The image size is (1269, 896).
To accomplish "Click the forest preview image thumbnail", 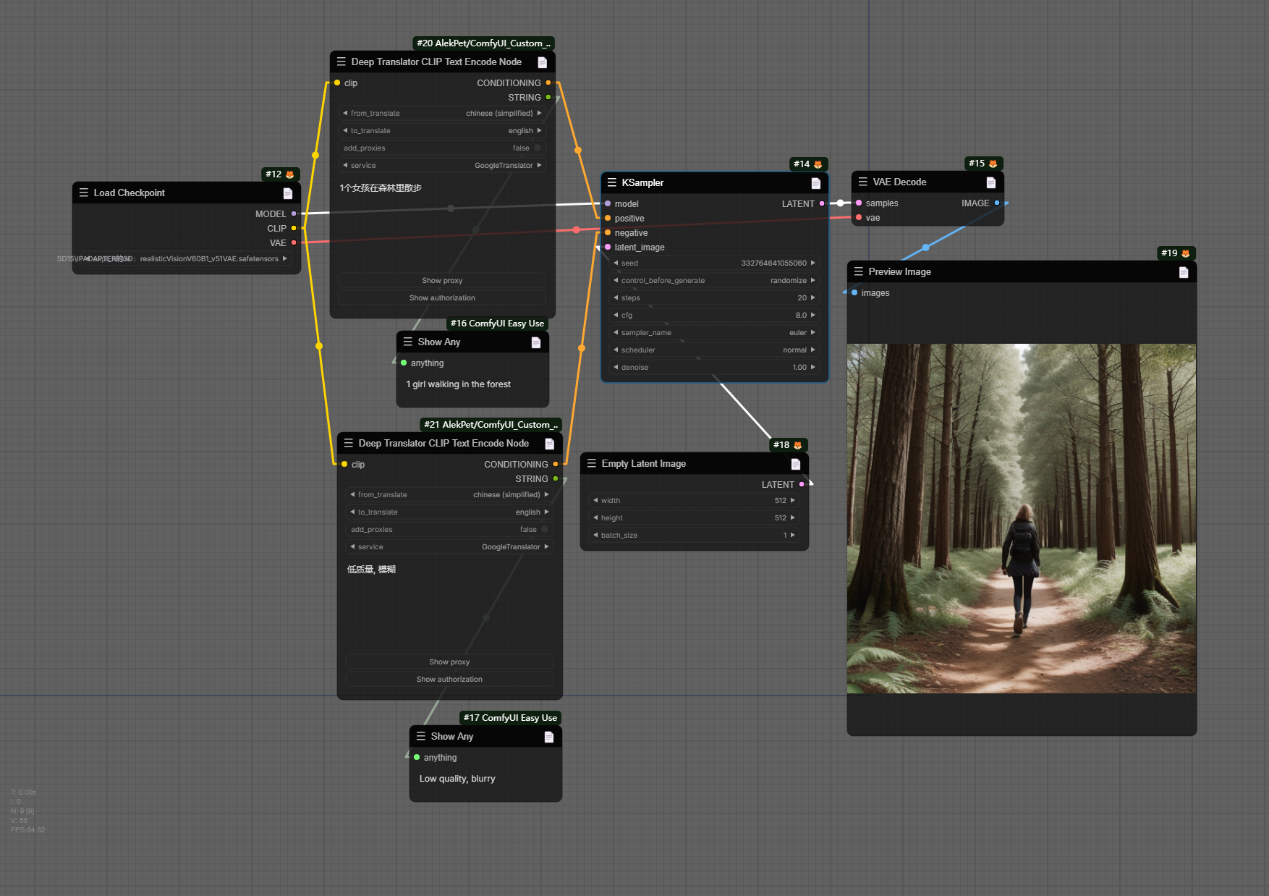I will (x=1021, y=518).
